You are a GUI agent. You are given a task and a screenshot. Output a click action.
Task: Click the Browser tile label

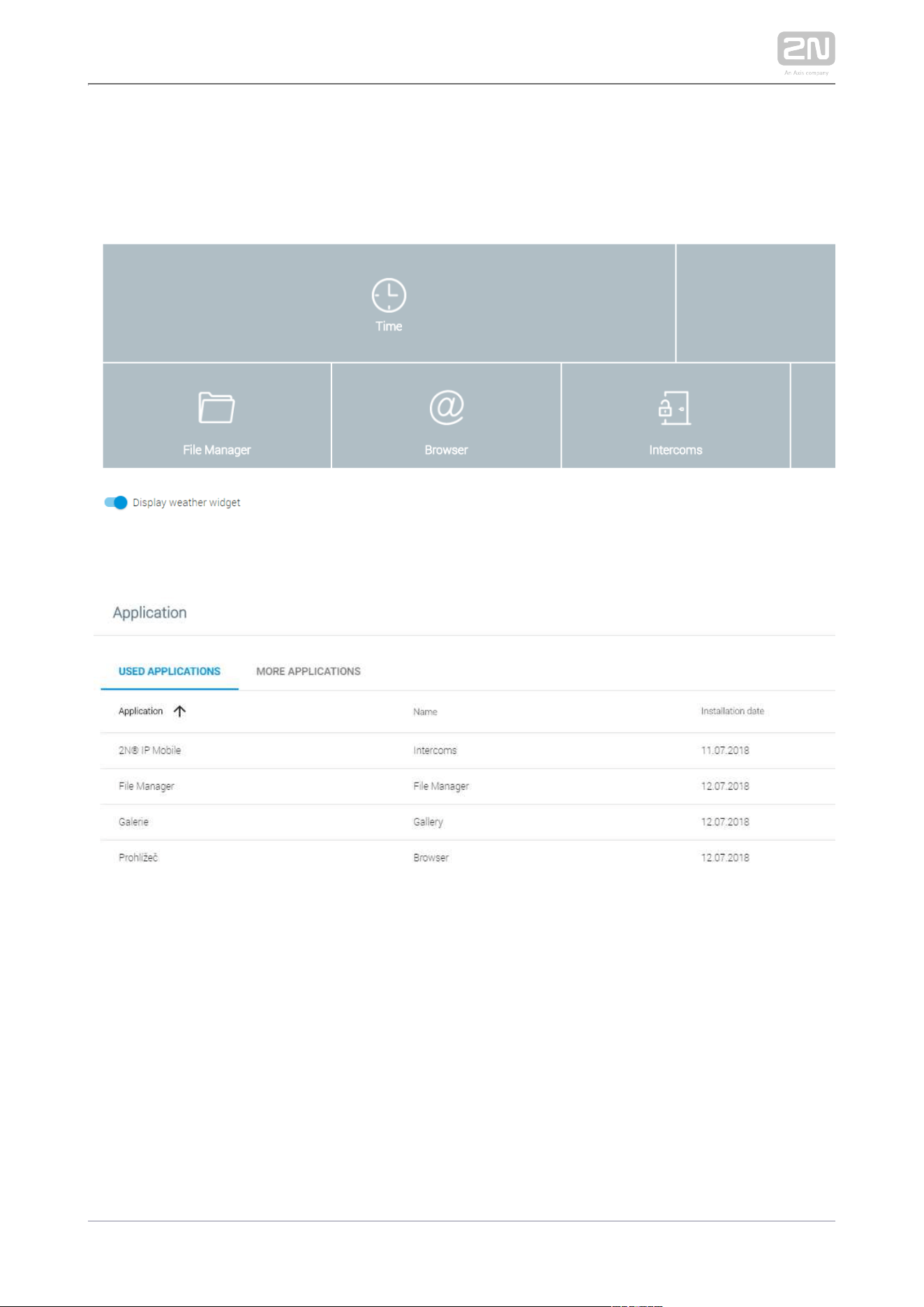click(447, 450)
